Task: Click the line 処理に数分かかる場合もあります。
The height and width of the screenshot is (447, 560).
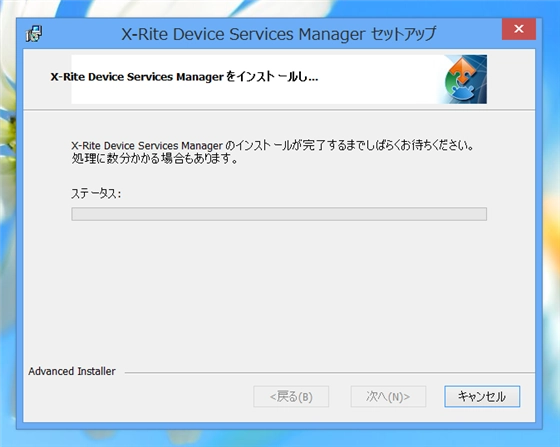Action: click(x=155, y=159)
